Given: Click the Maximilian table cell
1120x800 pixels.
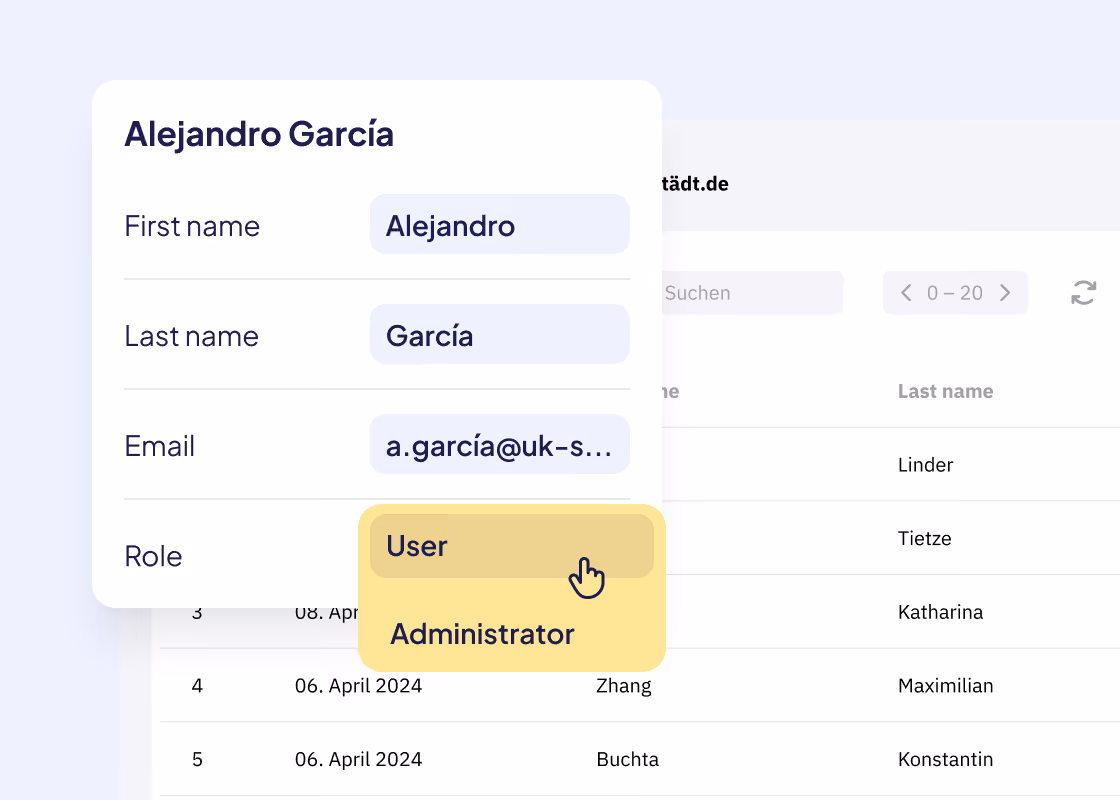Looking at the screenshot, I should pos(945,686).
